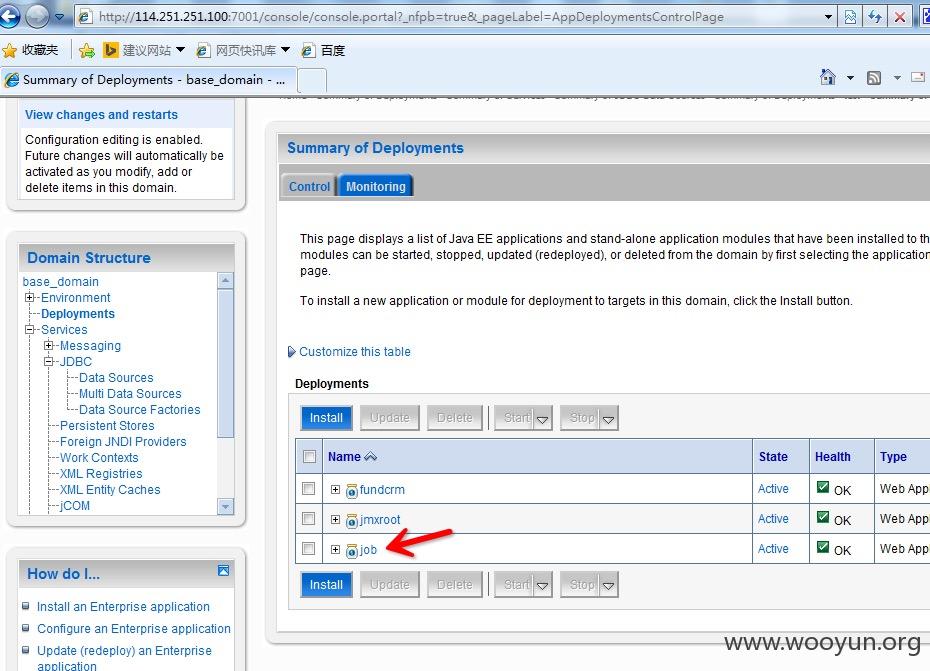Open XML Entity Caches tree item
The height and width of the screenshot is (671, 930).
coord(110,489)
